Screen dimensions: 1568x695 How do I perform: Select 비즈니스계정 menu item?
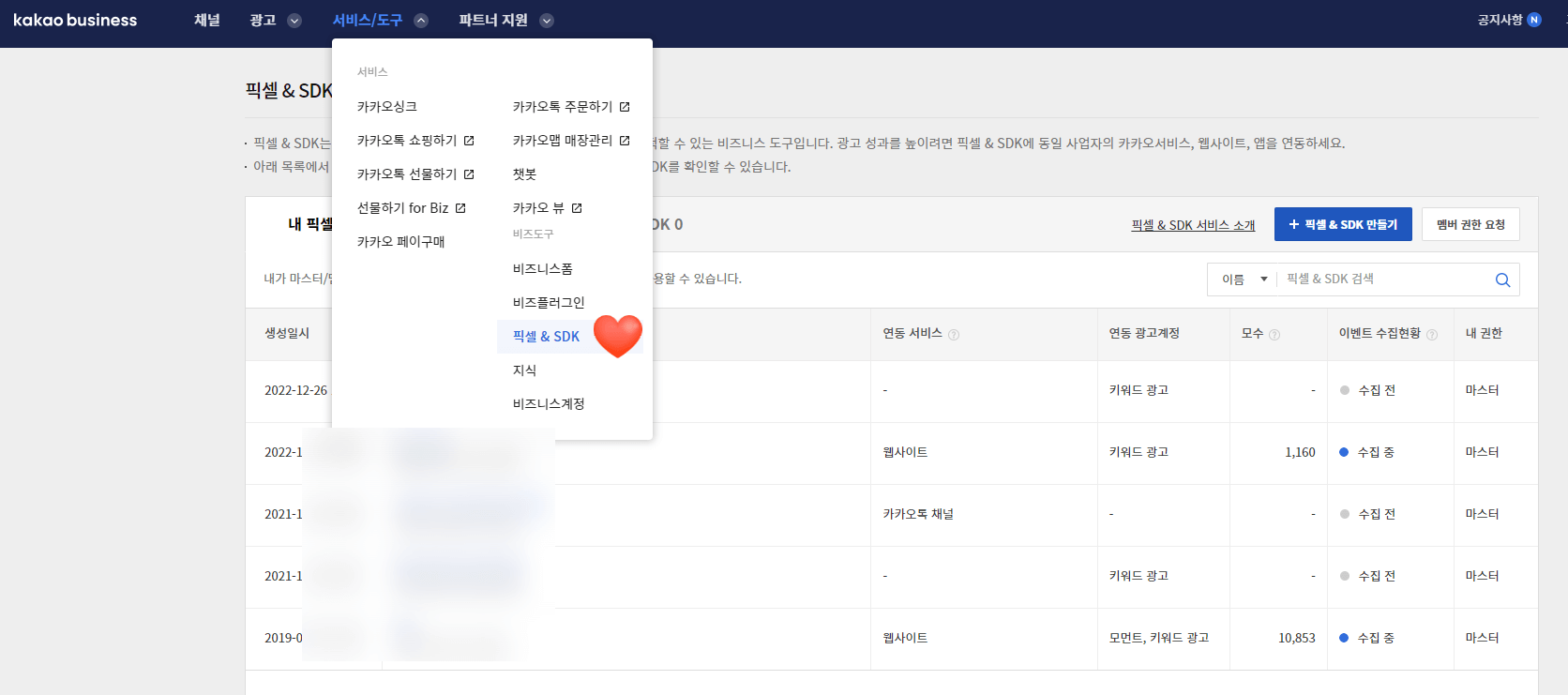(549, 404)
